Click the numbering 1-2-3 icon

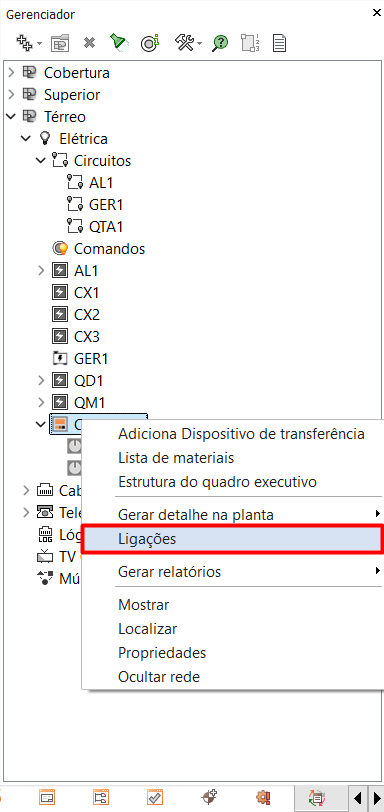[x=250, y=43]
